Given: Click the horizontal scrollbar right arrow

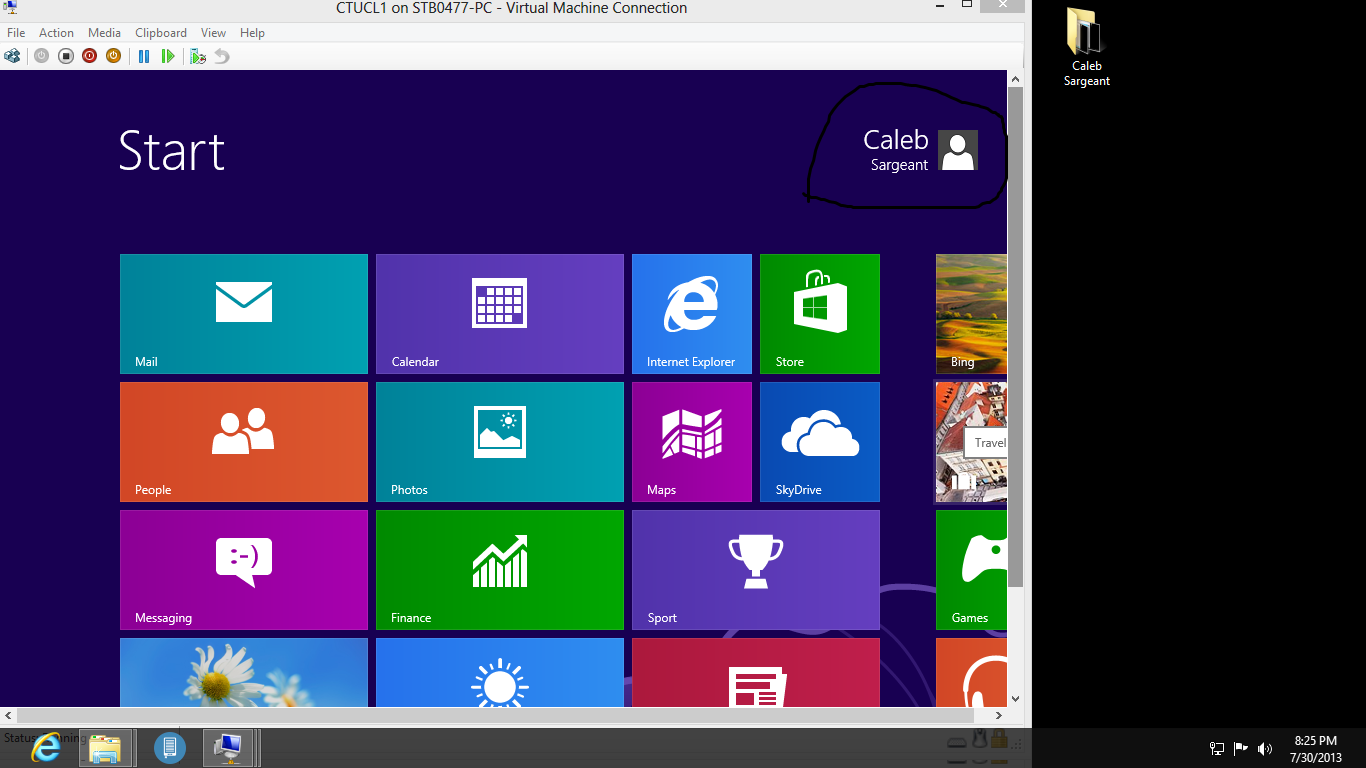Looking at the screenshot, I should tap(999, 715).
